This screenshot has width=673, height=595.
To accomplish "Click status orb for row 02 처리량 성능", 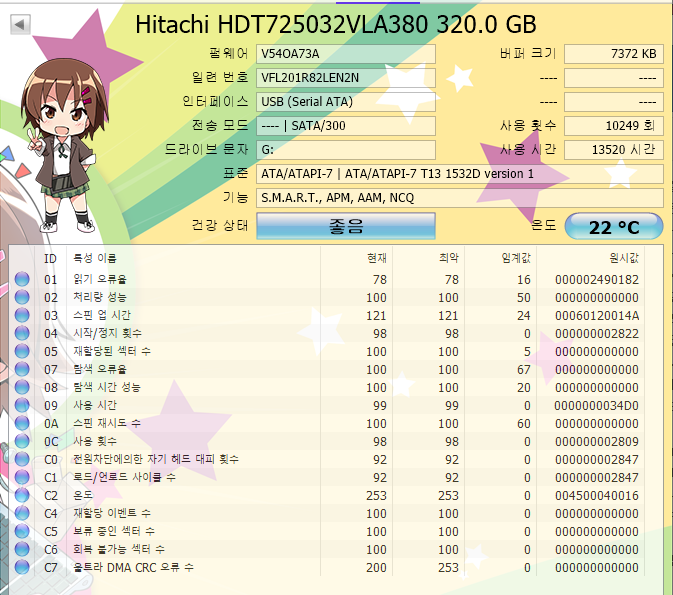I will pyautogui.click(x=22, y=298).
